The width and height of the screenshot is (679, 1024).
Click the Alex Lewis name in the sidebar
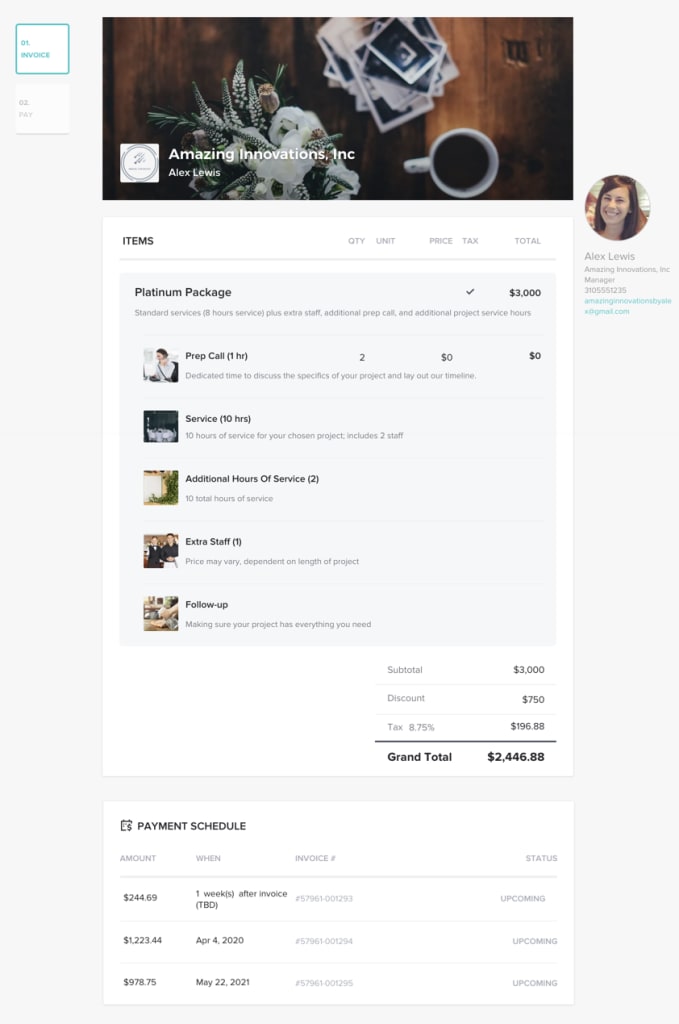click(x=609, y=256)
